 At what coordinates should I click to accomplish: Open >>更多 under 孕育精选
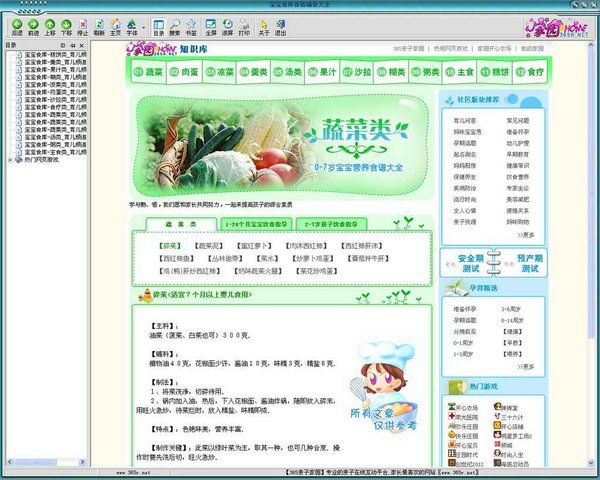[x=525, y=366]
